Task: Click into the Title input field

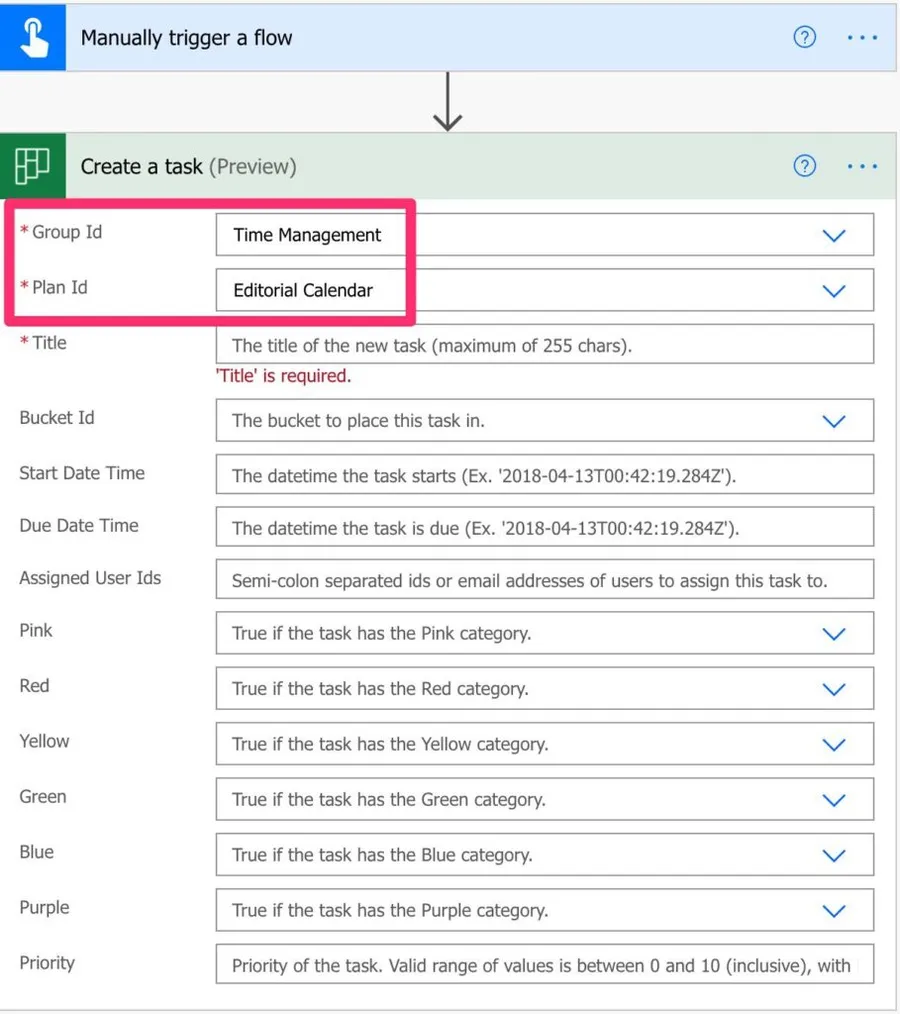Action: coord(544,346)
